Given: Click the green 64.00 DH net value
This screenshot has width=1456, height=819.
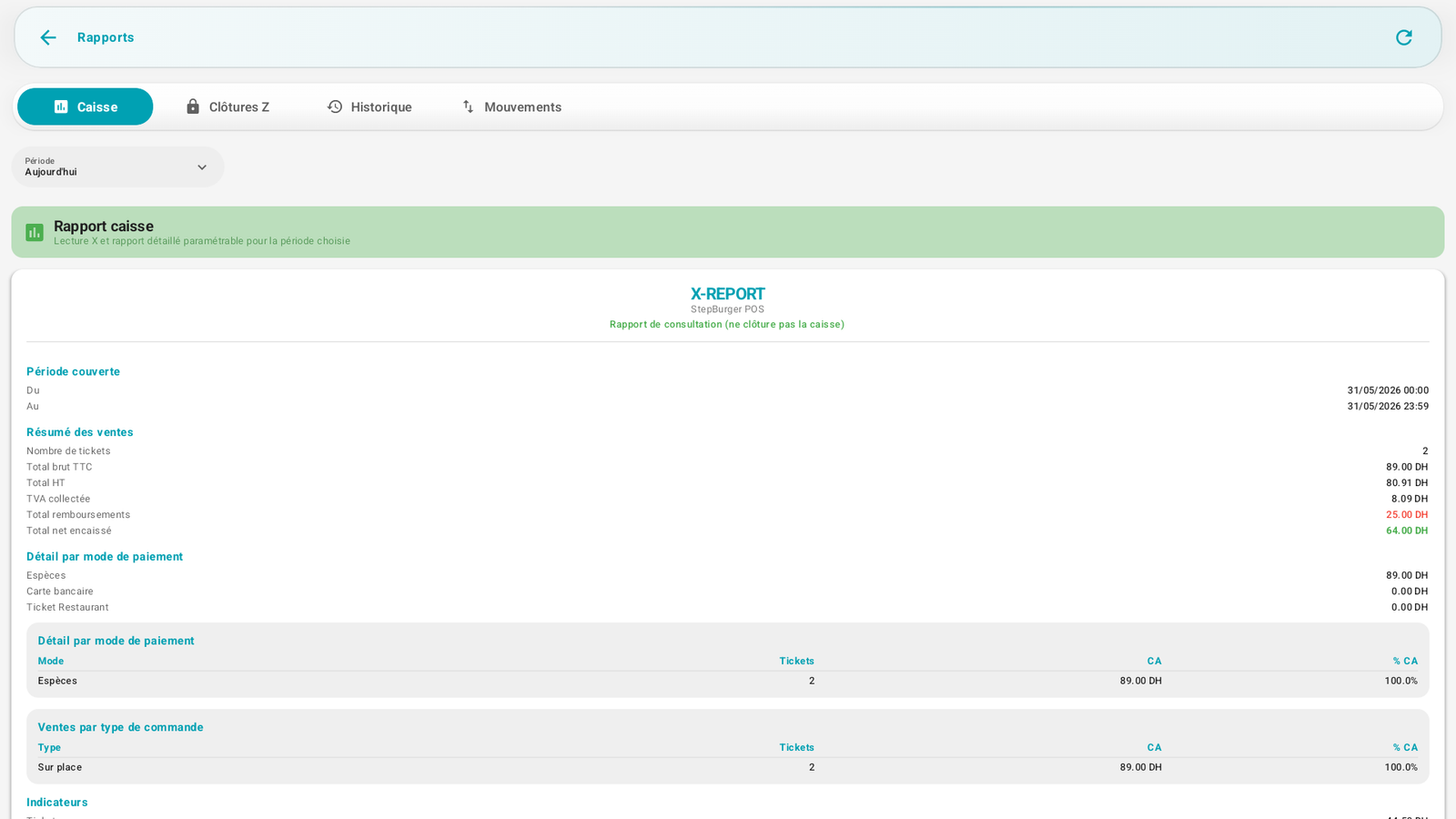Looking at the screenshot, I should click(x=1407, y=531).
